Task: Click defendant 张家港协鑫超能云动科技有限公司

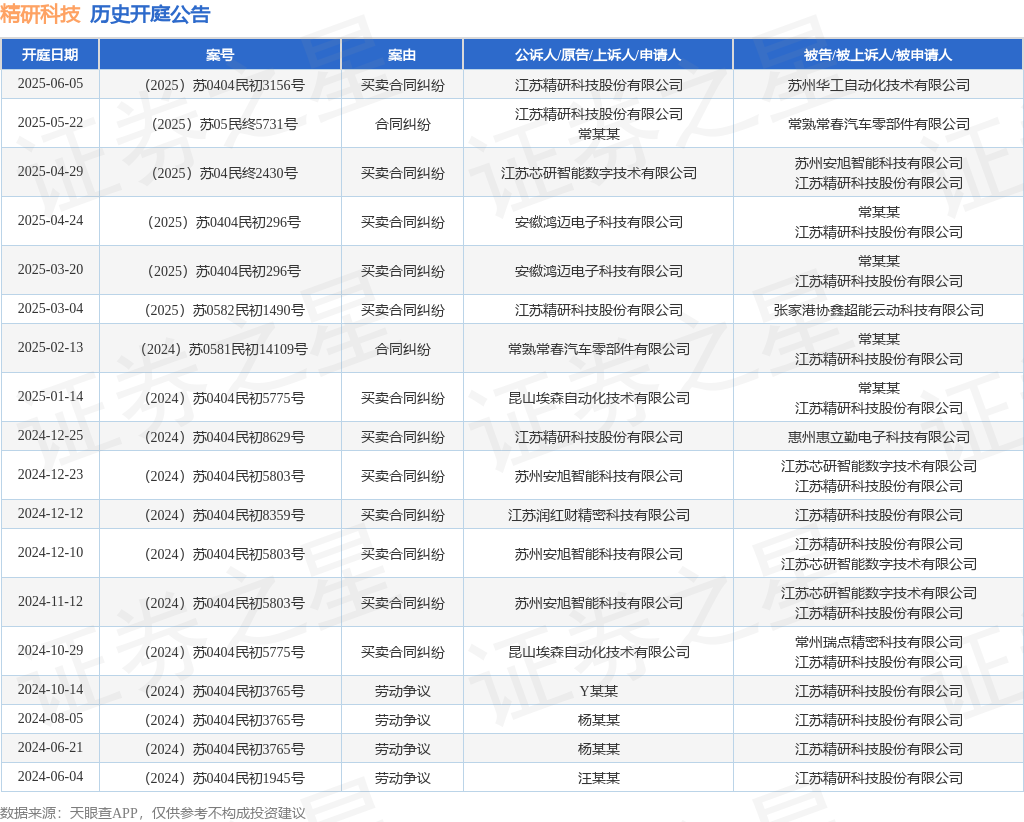Action: click(878, 310)
